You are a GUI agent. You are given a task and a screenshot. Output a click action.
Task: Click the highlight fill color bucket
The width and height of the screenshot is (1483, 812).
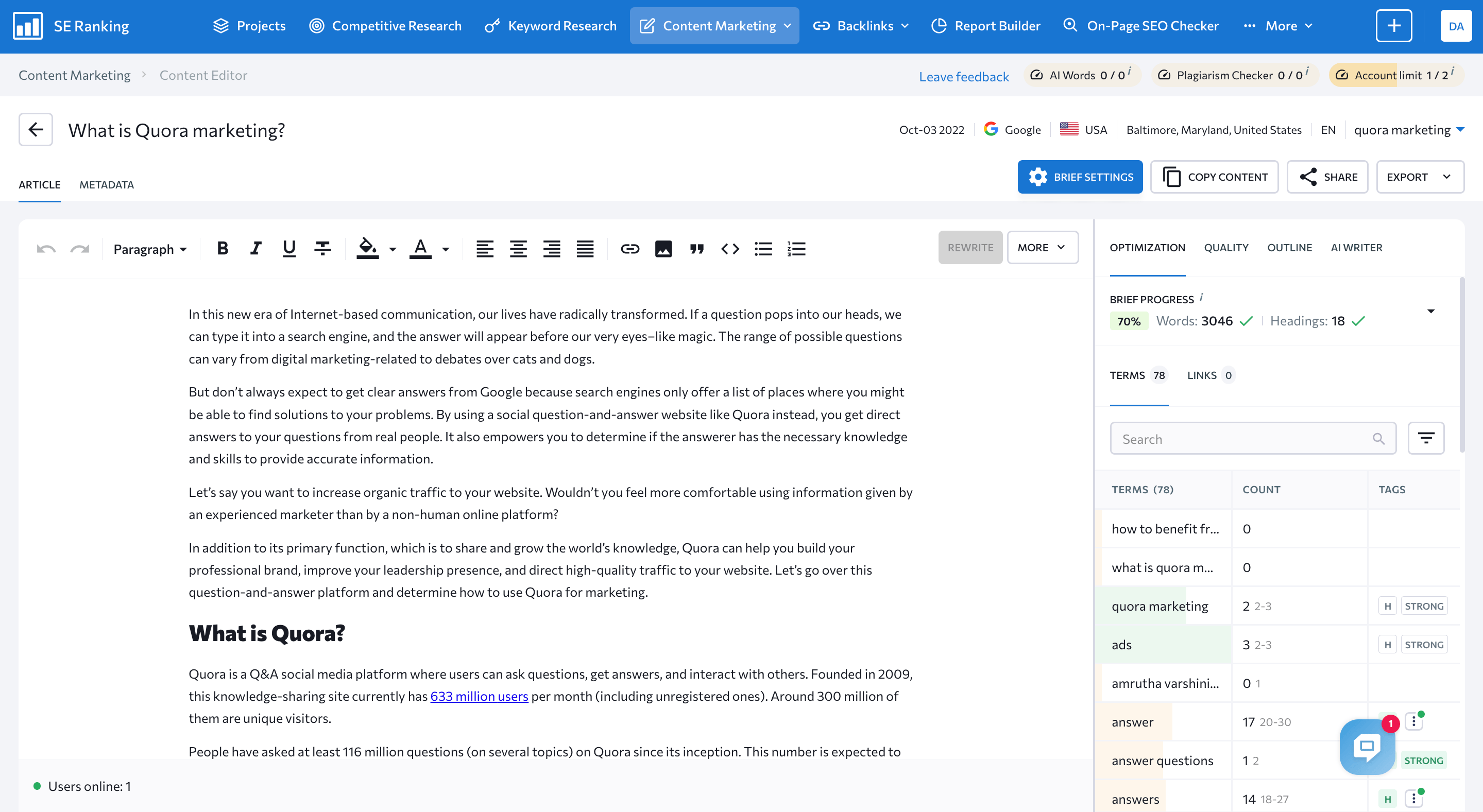coord(367,249)
